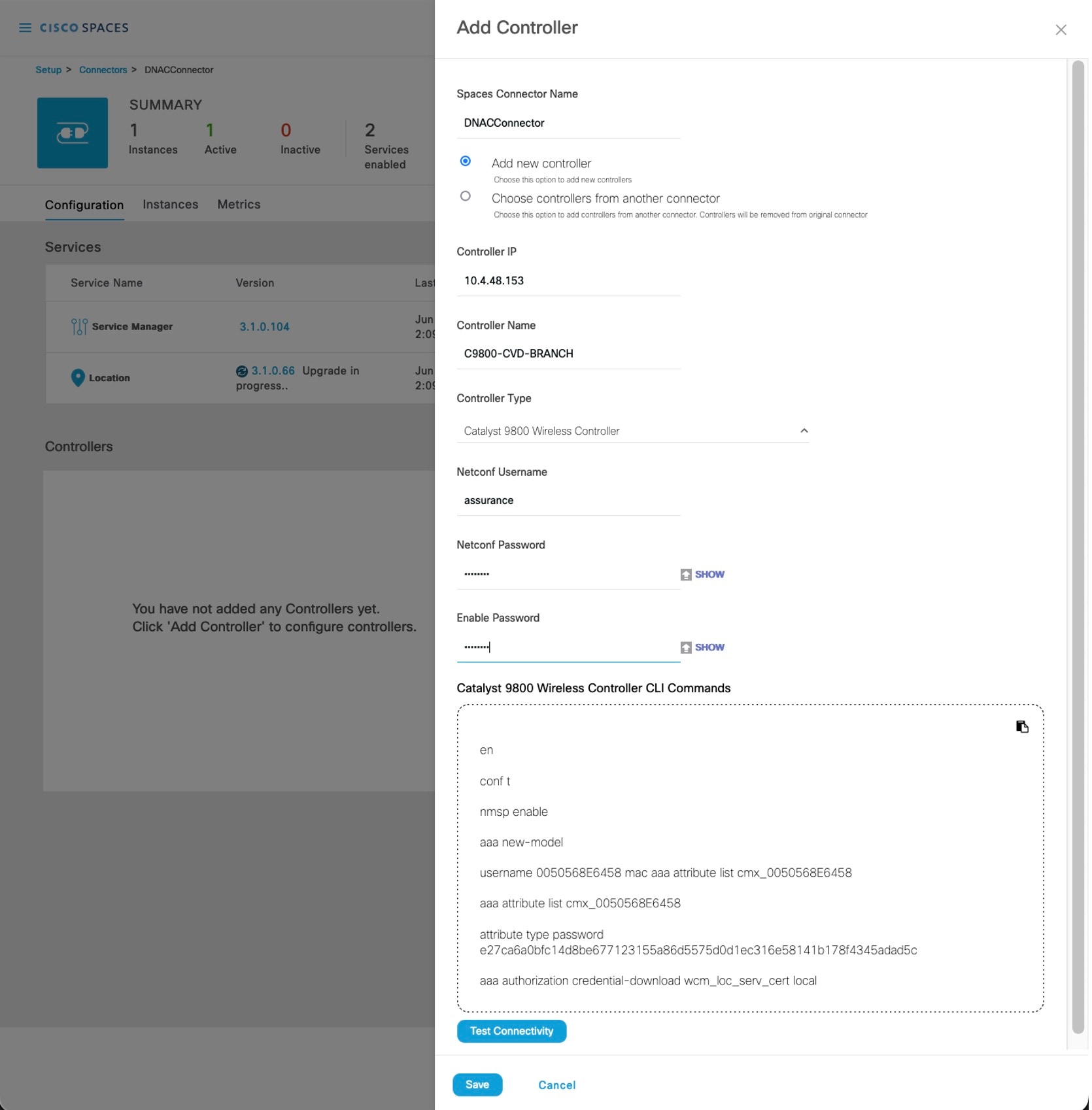Collapse the Controller Type chevron

(804, 431)
